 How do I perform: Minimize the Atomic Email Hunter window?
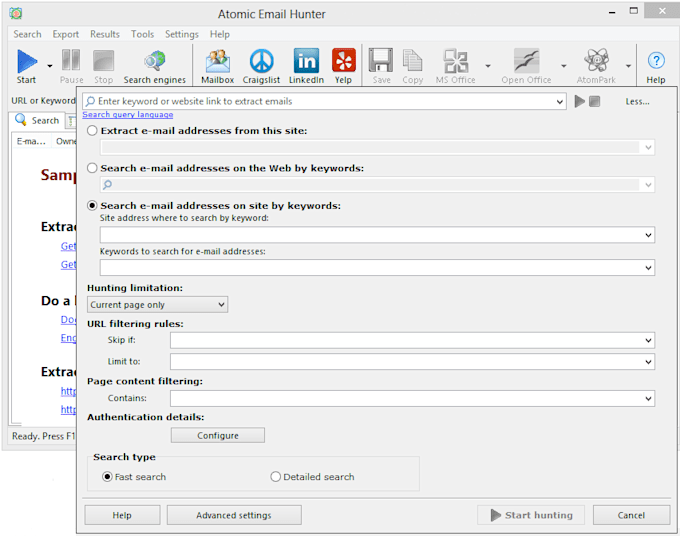tap(612, 12)
